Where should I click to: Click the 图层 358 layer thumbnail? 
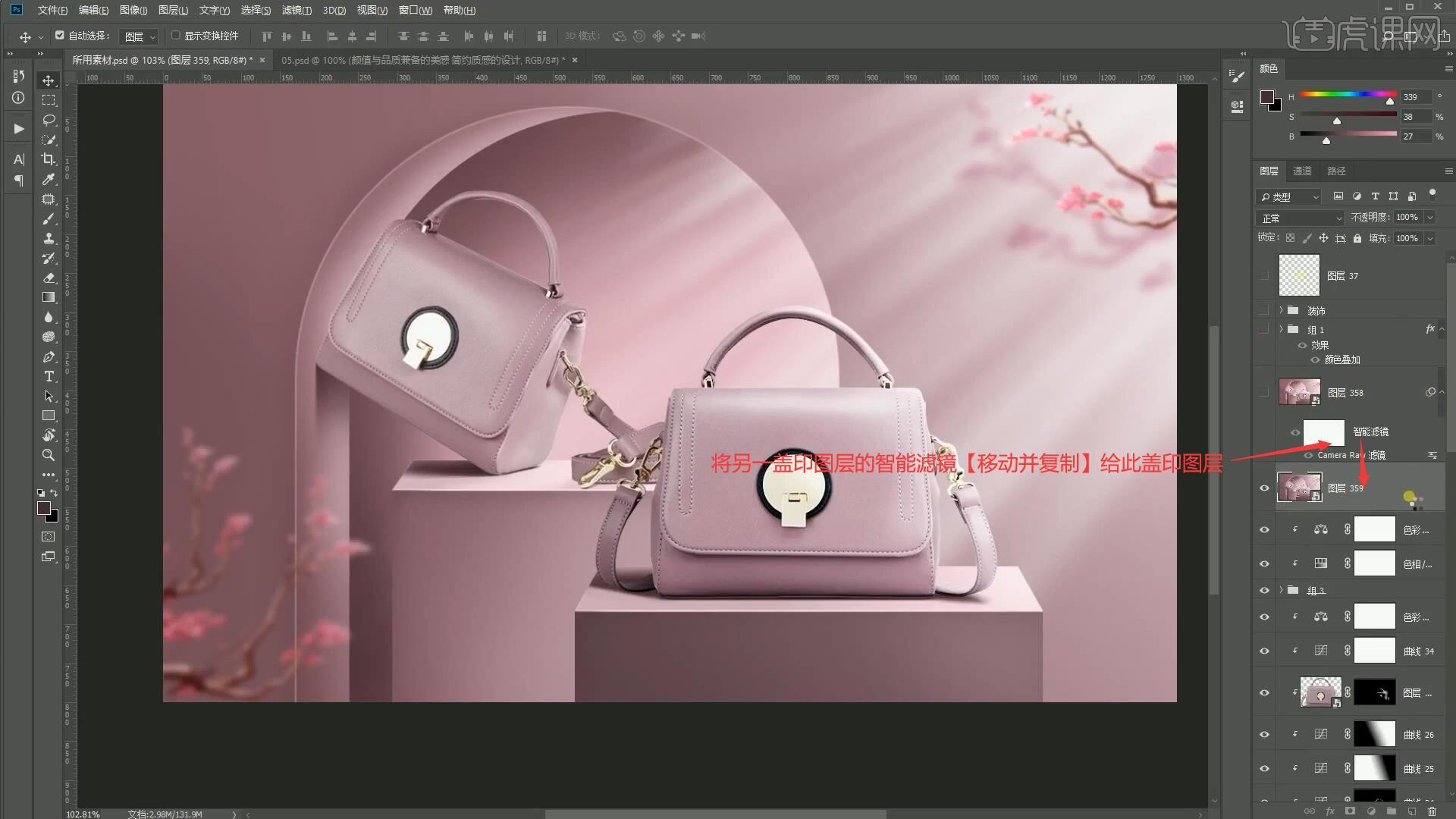(1298, 392)
